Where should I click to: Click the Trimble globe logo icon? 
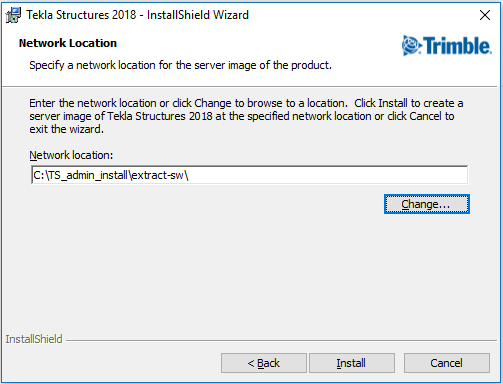click(x=412, y=45)
